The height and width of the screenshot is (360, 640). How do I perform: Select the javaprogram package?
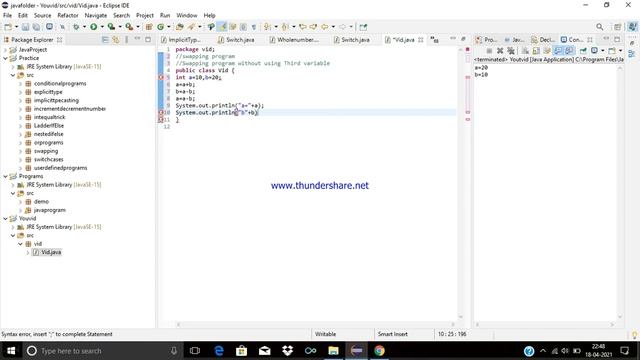coord(50,210)
